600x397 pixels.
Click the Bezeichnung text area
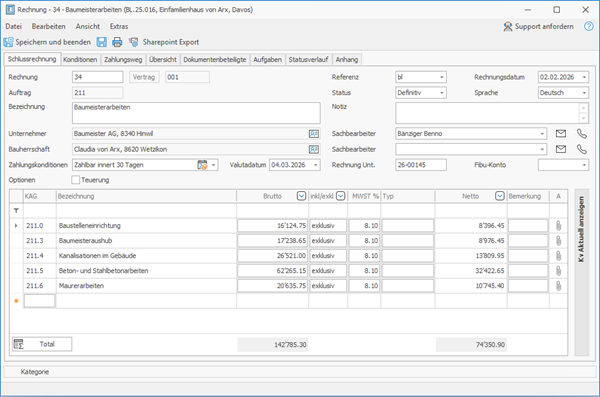(196, 113)
